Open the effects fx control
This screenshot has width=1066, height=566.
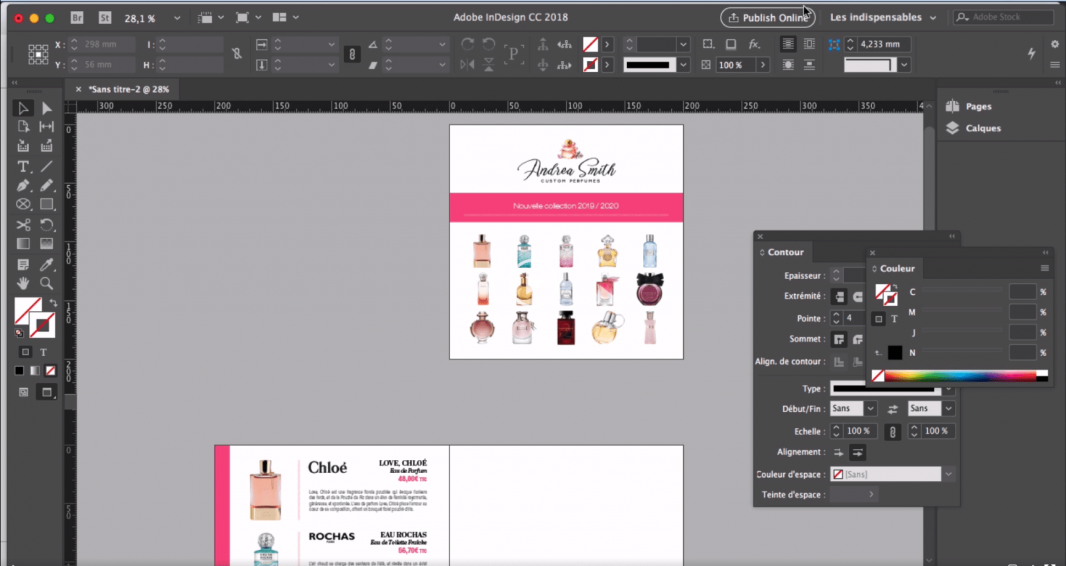click(x=754, y=44)
